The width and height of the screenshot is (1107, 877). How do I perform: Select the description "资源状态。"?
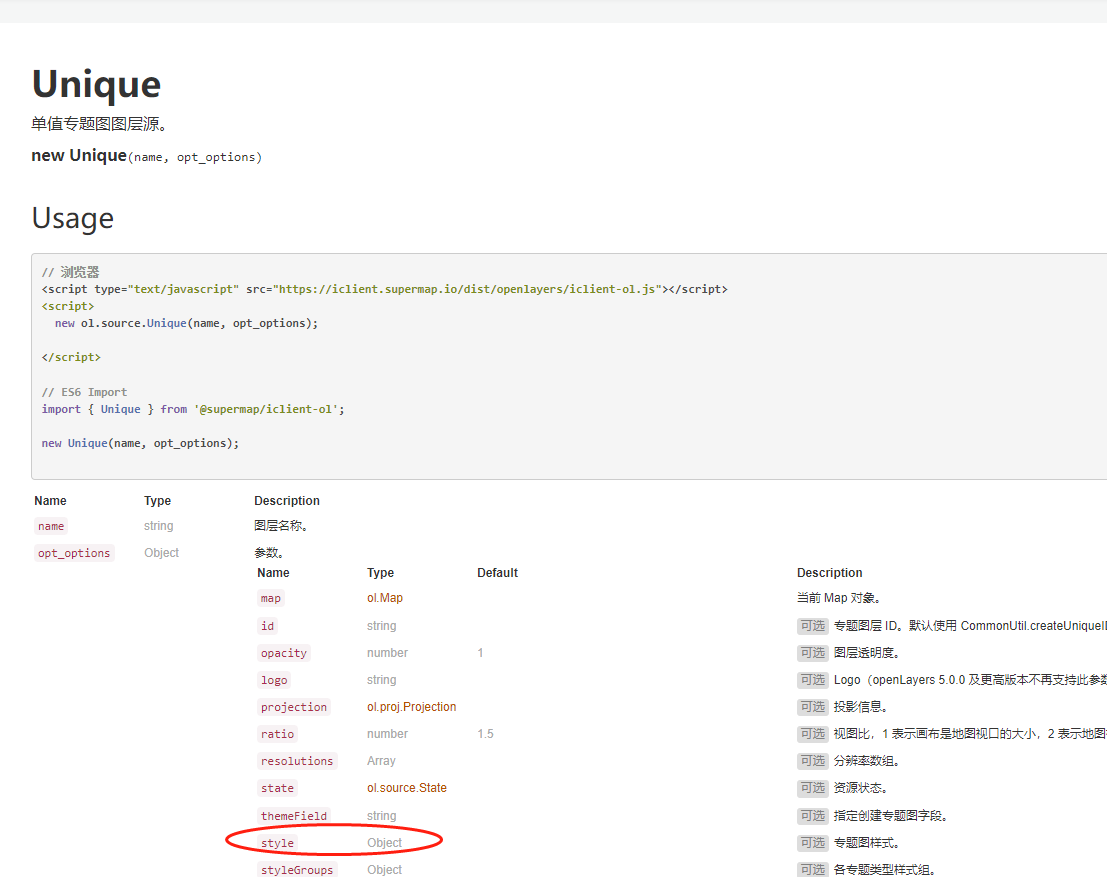tap(861, 788)
